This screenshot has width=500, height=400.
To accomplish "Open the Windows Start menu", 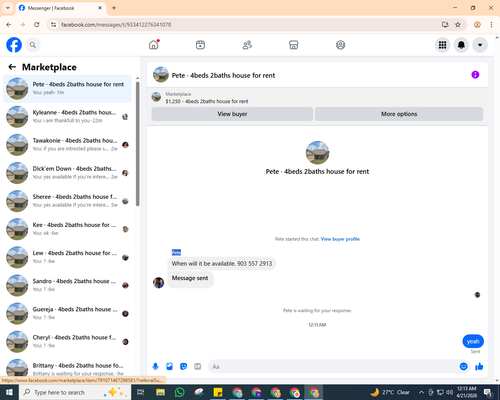I will coord(9,392).
